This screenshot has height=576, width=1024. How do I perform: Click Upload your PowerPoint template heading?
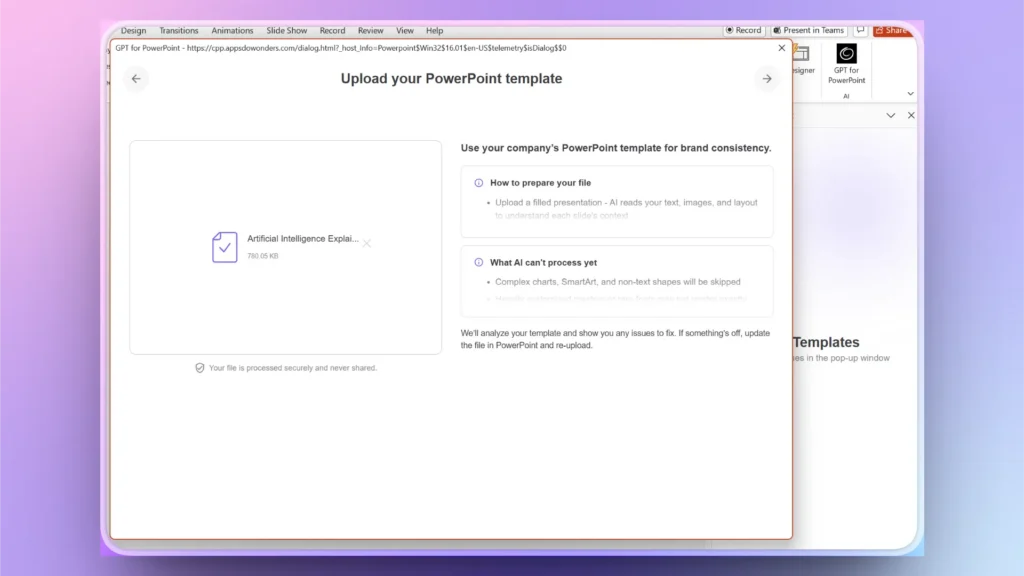click(x=451, y=78)
